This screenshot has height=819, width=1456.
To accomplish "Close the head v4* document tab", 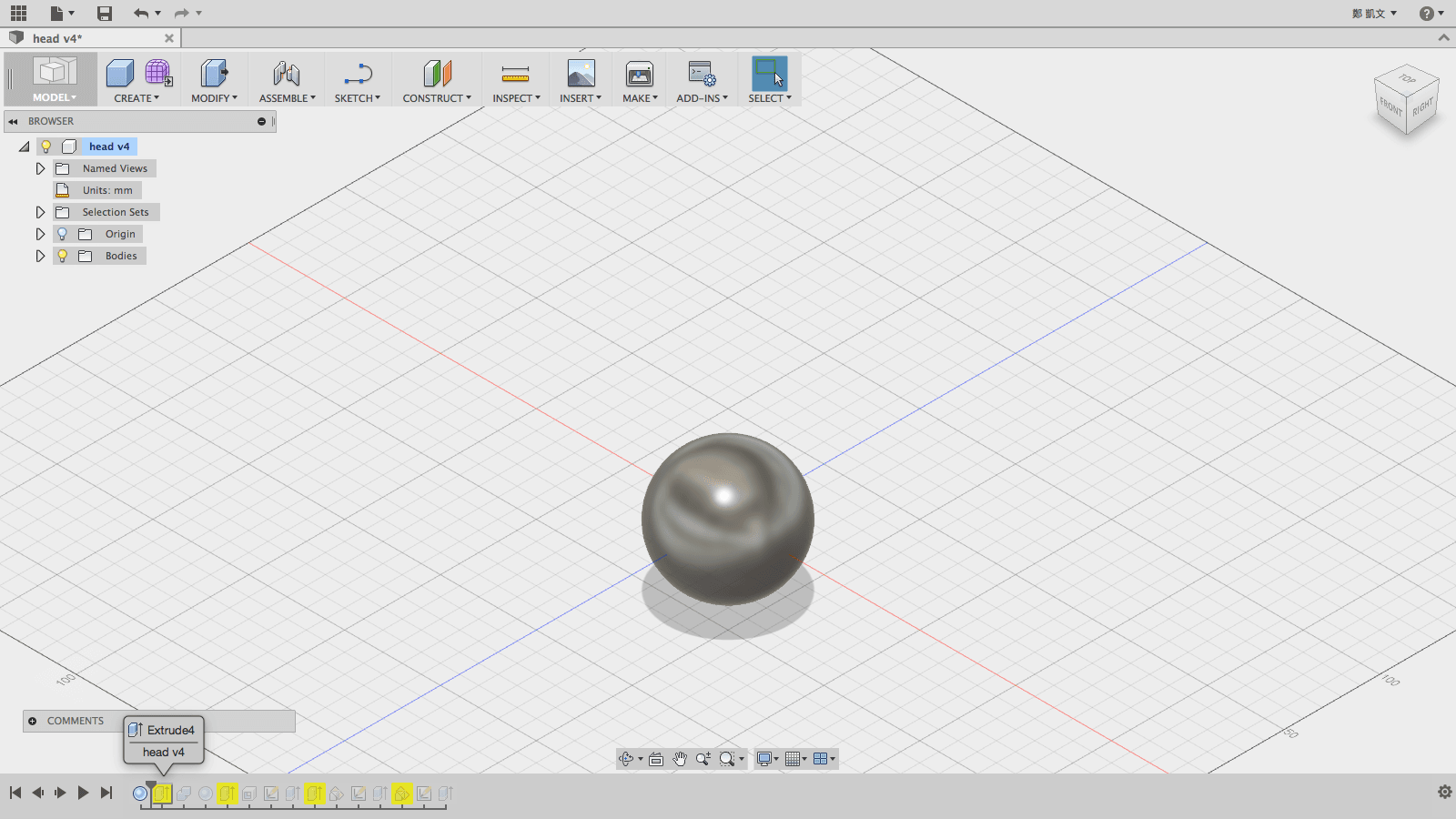I will (x=169, y=38).
